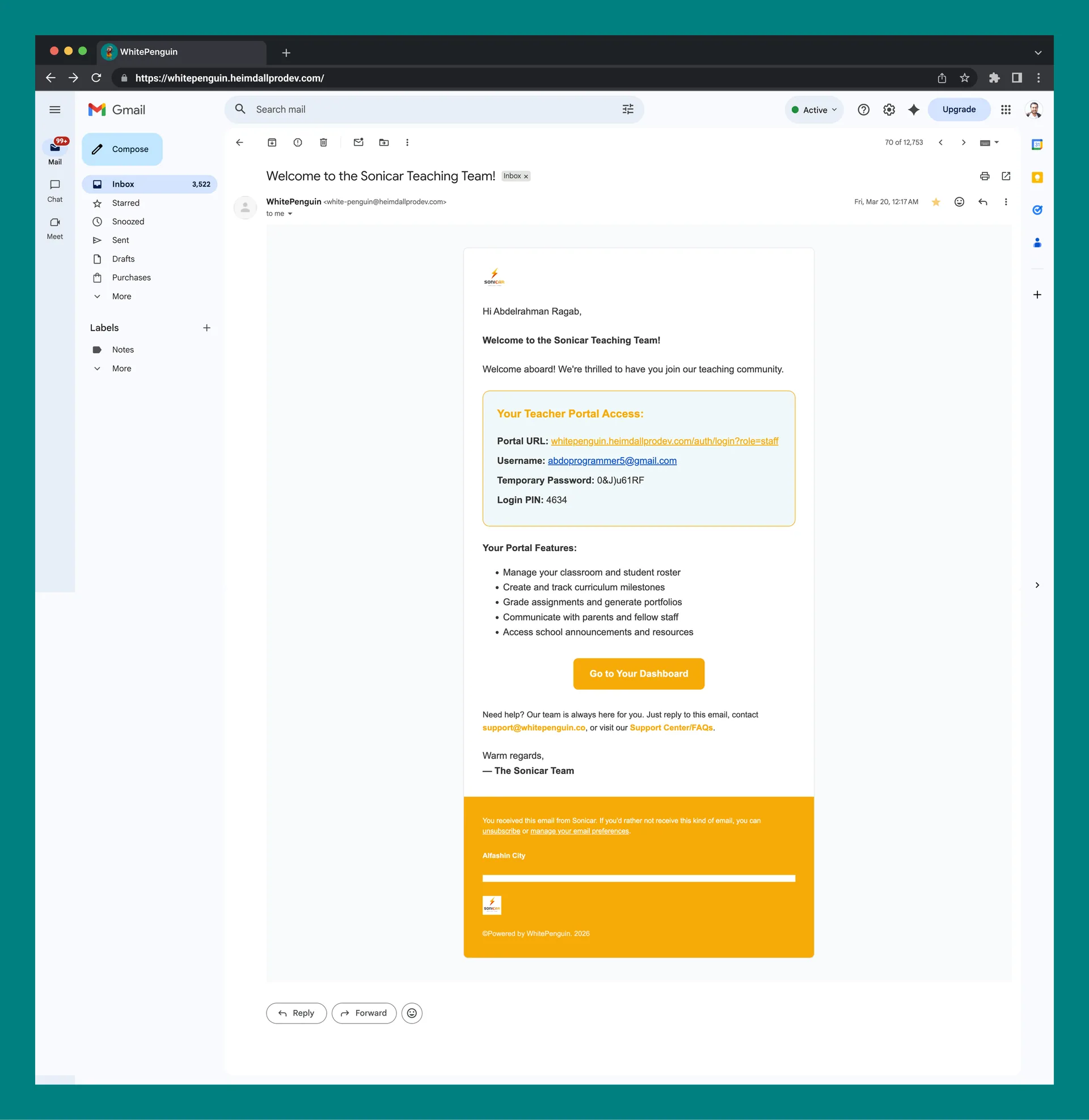Open Active status dropdown
The width and height of the screenshot is (1089, 1120).
pos(814,110)
